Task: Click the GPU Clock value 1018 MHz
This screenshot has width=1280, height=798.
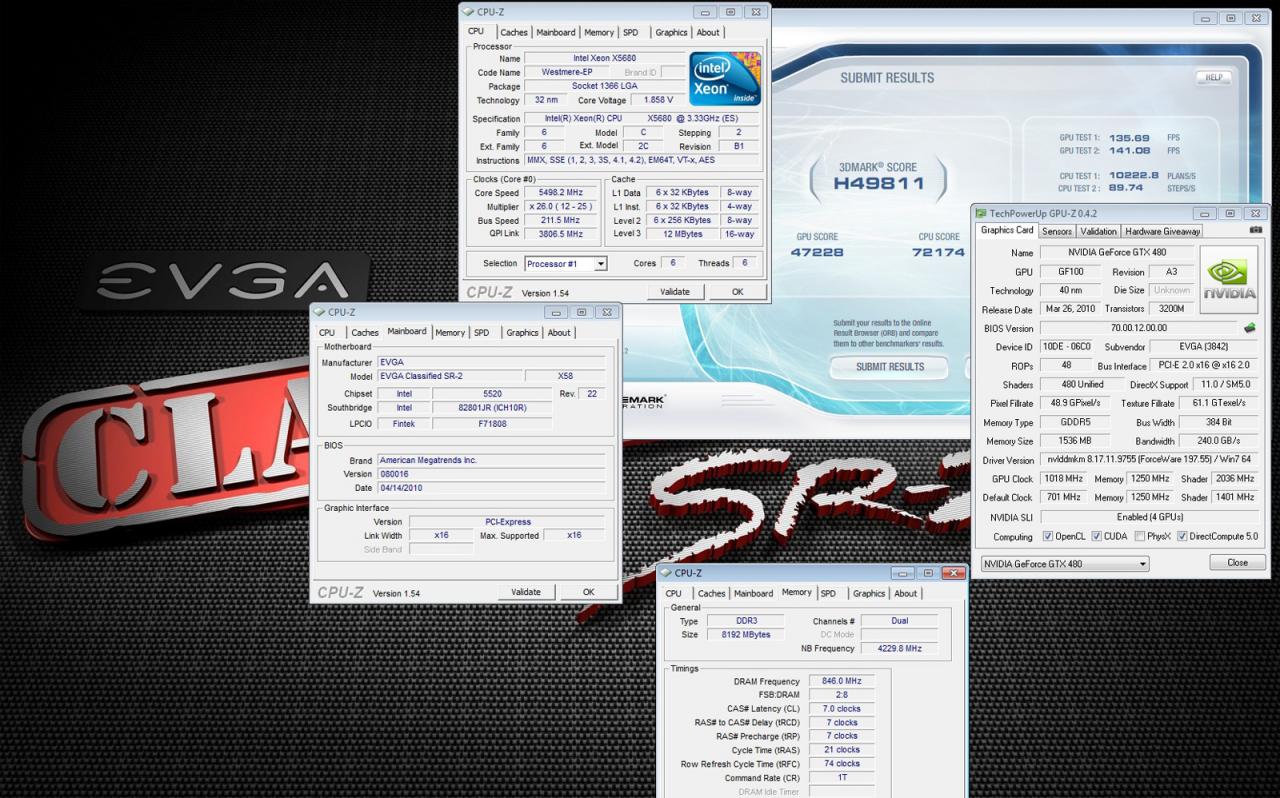Action: (x=1063, y=479)
